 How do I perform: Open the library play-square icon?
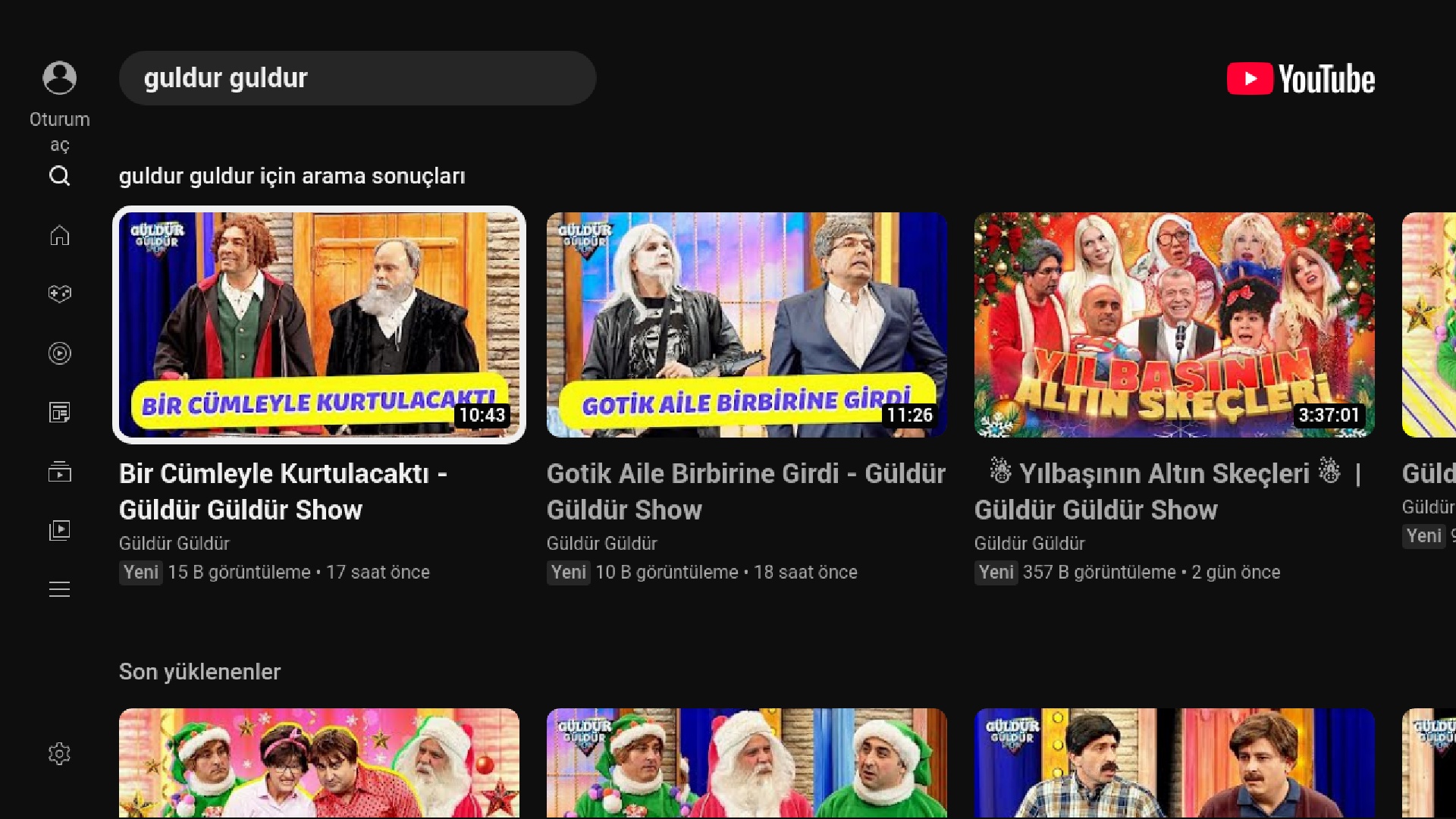pos(59,530)
